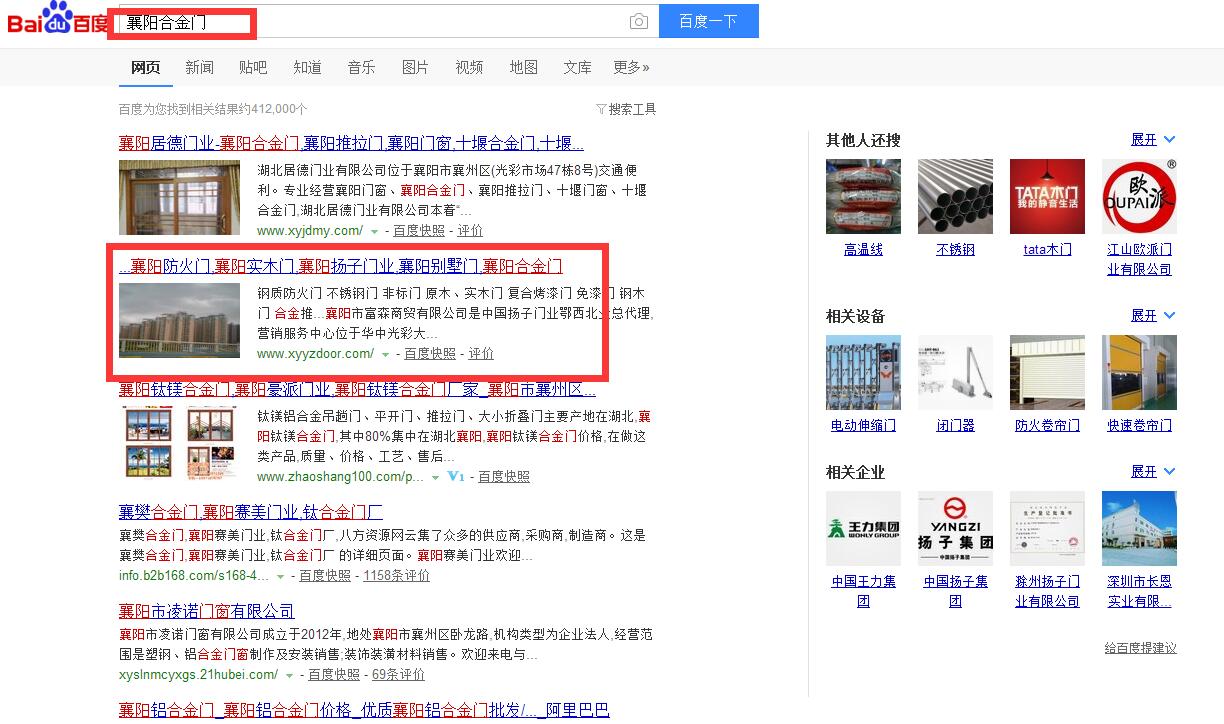Click the apartment buildings result thumbnail

point(179,320)
